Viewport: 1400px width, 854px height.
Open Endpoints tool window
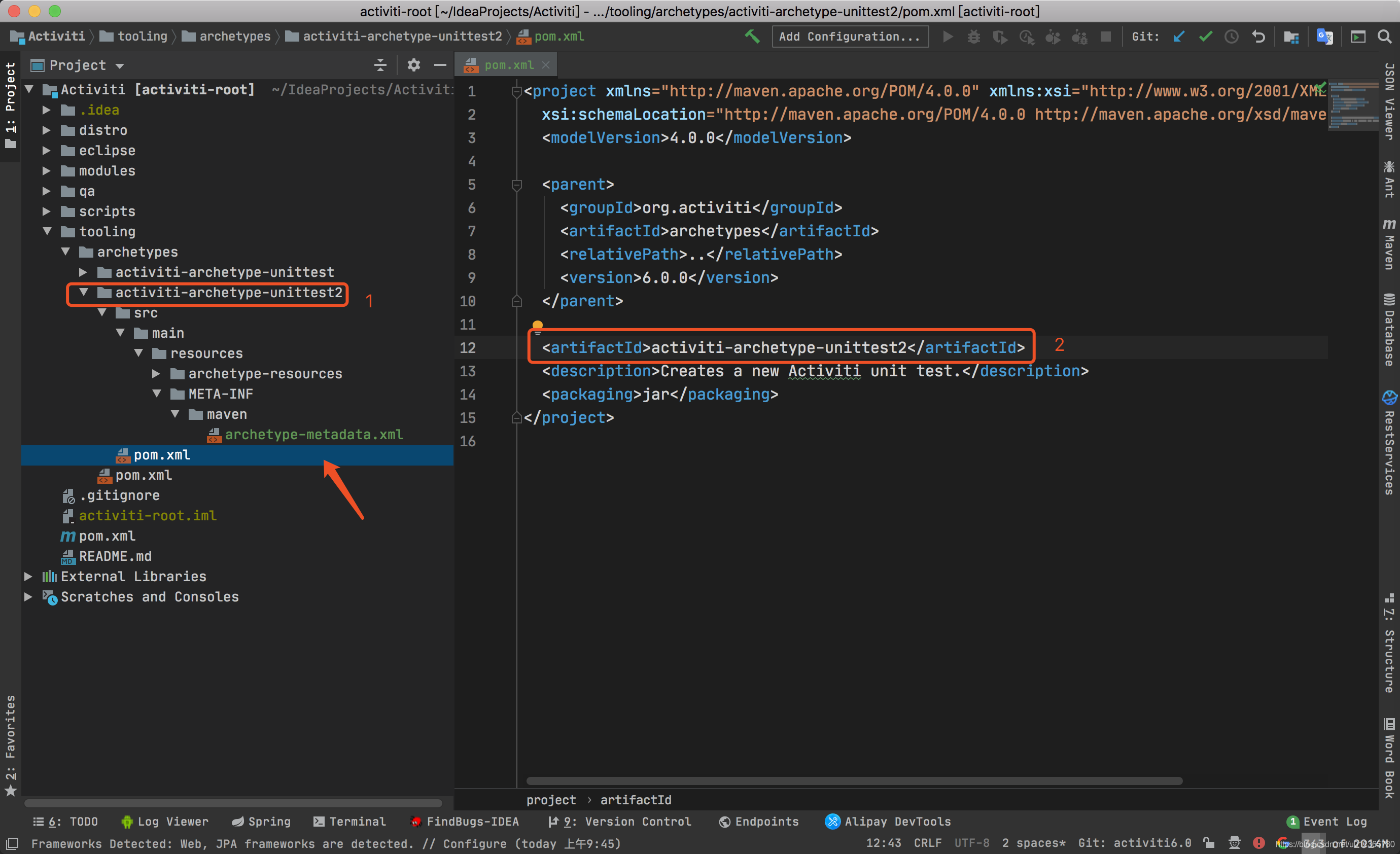[x=758, y=822]
